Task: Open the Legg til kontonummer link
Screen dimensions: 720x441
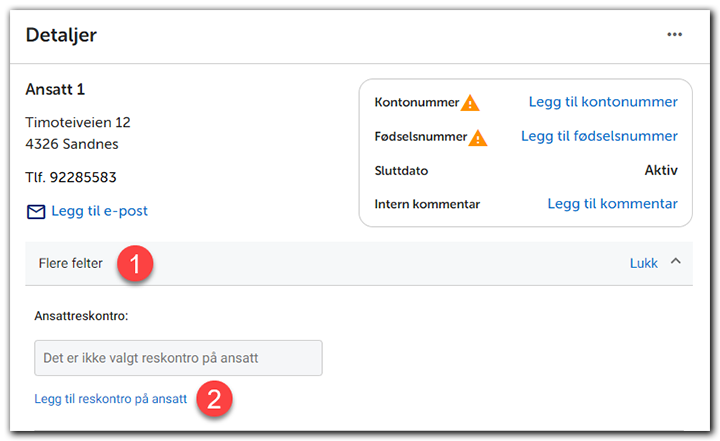Action: (x=602, y=102)
